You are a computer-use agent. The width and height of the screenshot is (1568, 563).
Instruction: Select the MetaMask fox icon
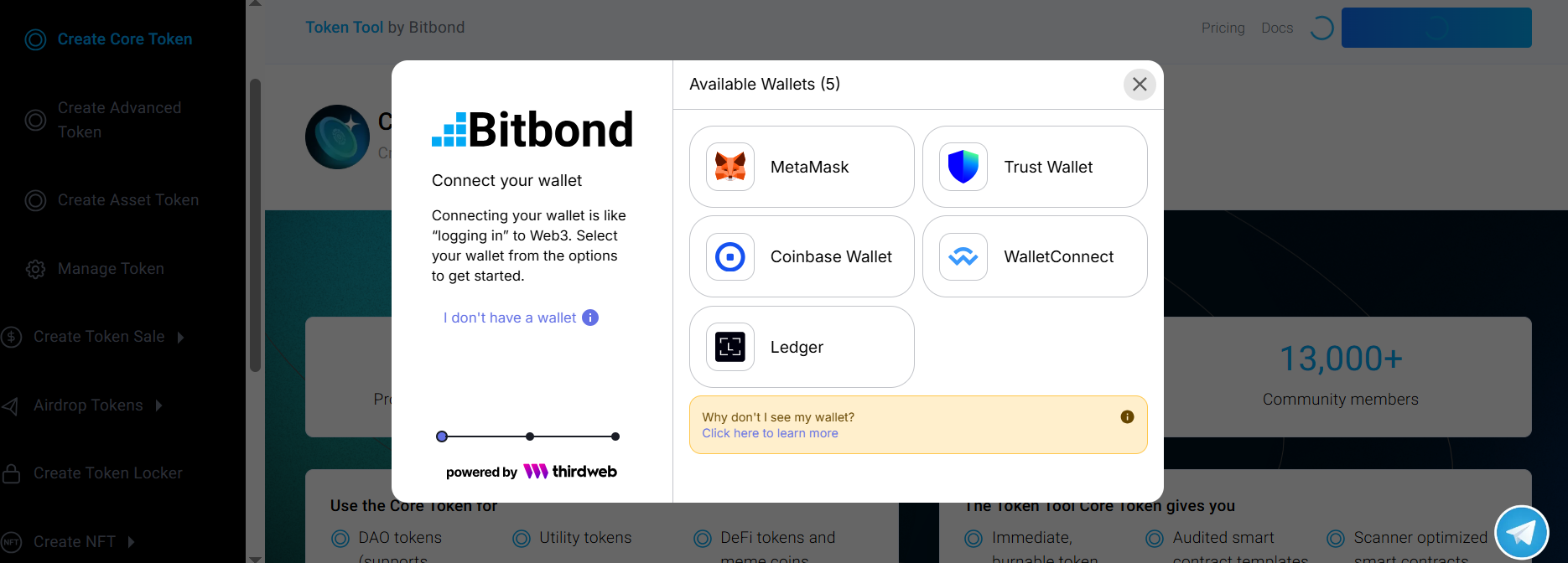tap(730, 167)
